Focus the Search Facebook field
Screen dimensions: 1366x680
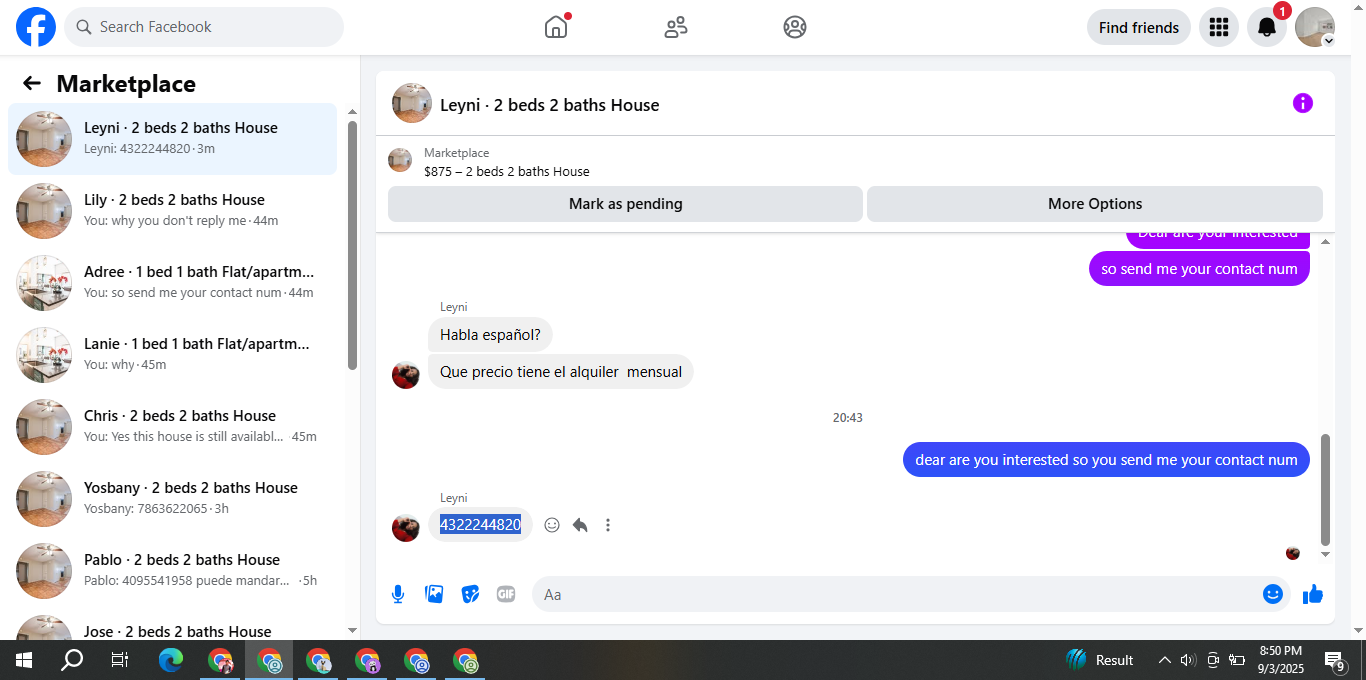tap(204, 27)
